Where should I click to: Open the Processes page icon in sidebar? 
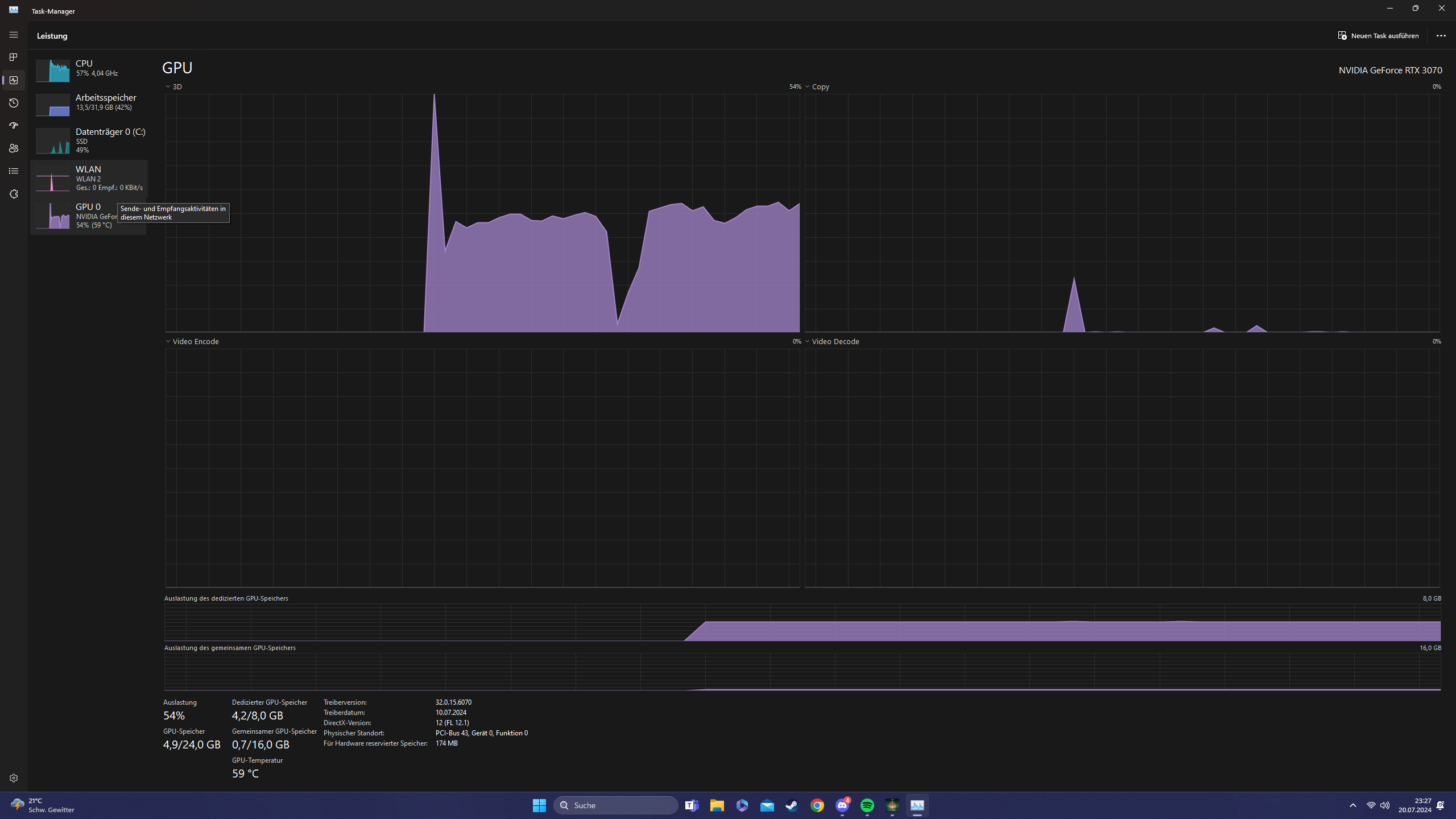point(14,57)
